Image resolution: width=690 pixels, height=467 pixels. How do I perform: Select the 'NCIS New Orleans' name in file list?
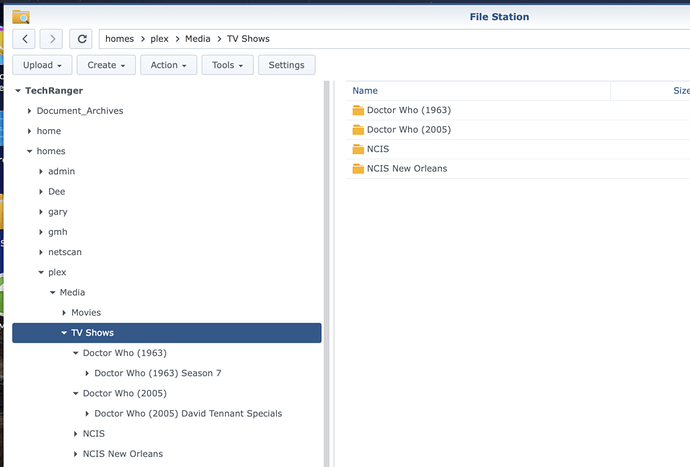[x=407, y=168]
